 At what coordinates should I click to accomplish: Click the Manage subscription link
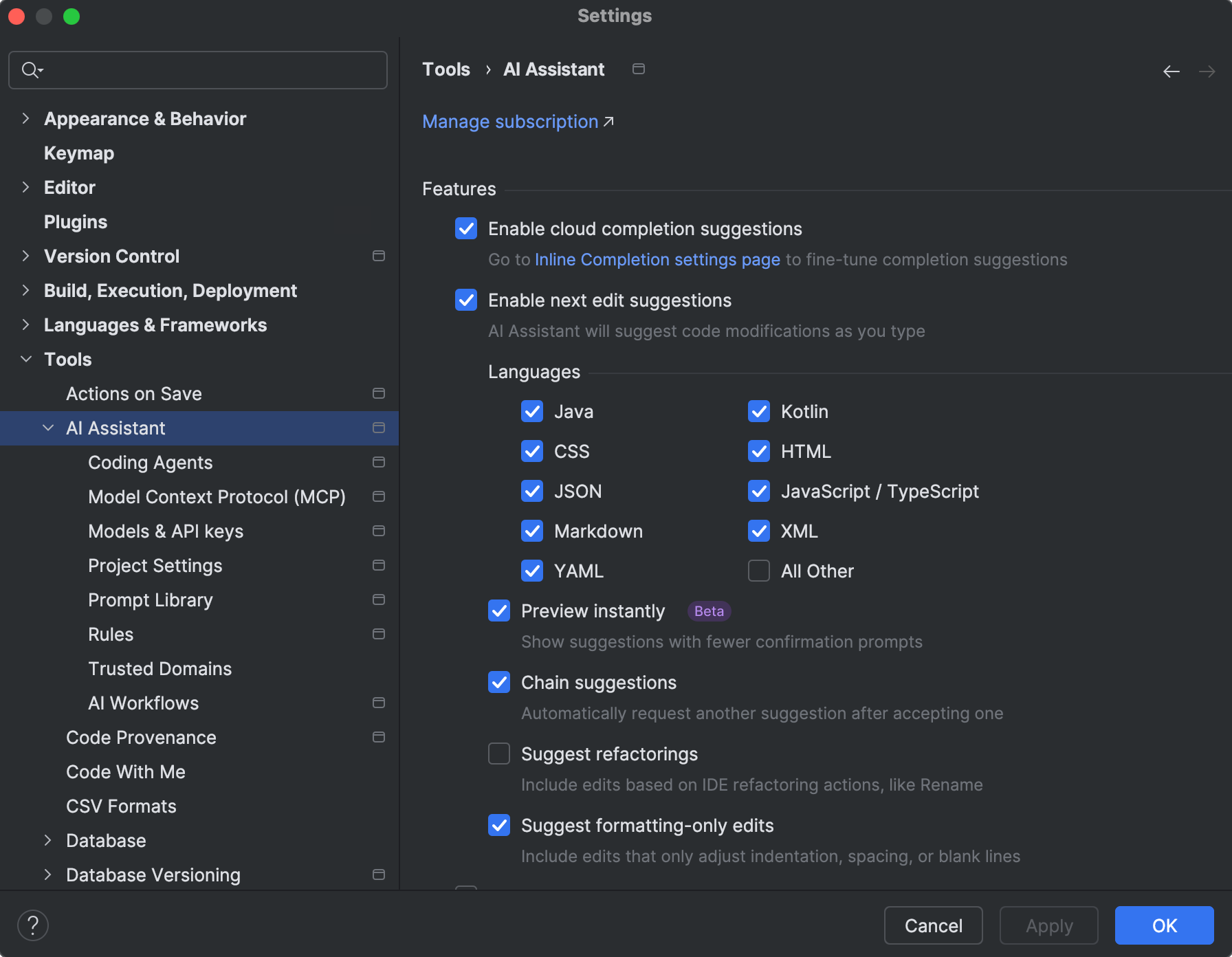click(x=509, y=122)
